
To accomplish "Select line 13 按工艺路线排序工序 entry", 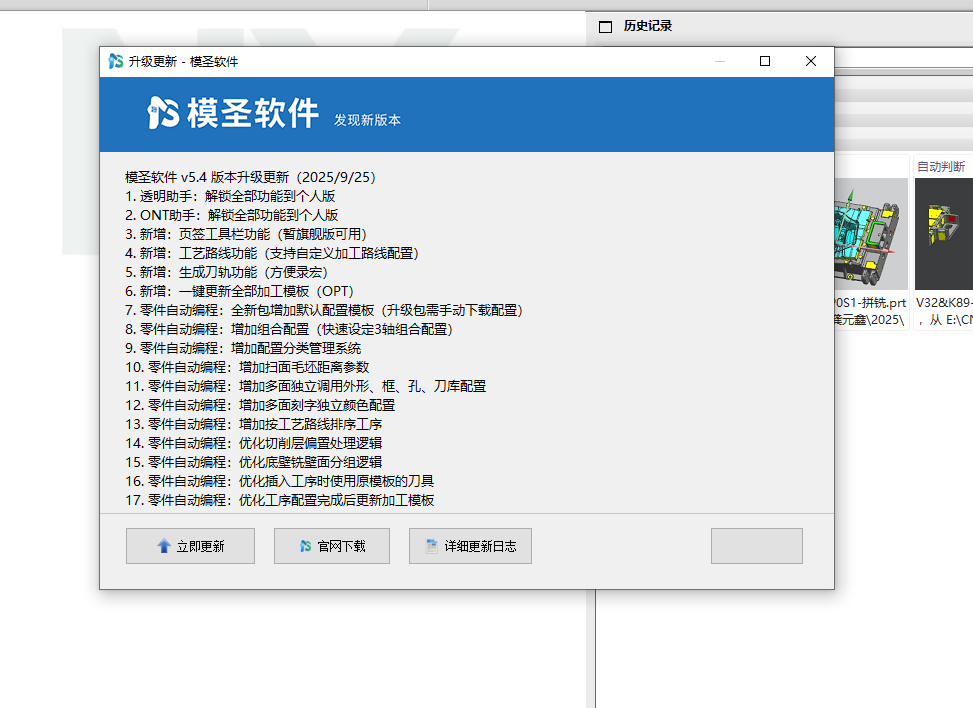I will (x=253, y=424).
